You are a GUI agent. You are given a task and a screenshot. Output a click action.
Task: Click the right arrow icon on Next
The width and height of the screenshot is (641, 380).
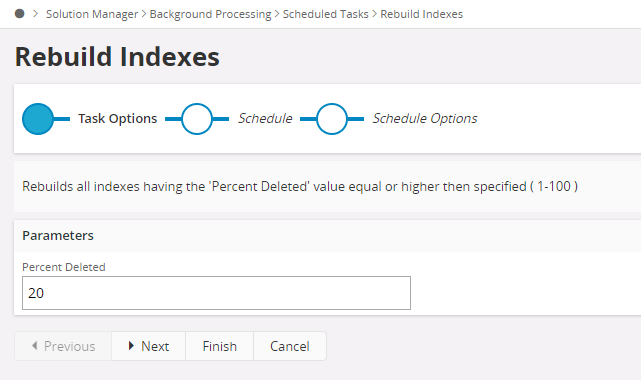(131, 346)
